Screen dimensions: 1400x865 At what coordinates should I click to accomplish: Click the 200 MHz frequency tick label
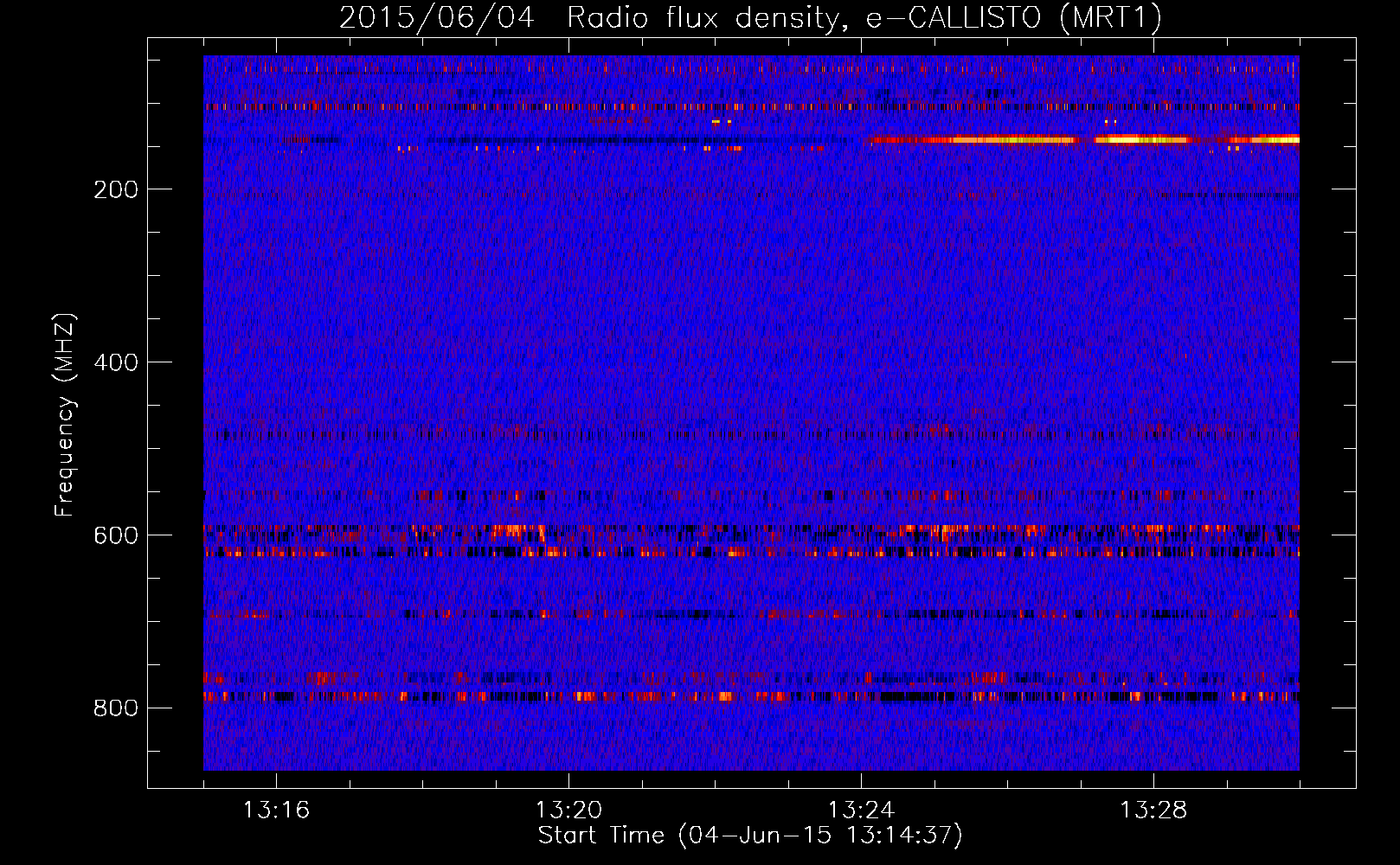[116, 189]
